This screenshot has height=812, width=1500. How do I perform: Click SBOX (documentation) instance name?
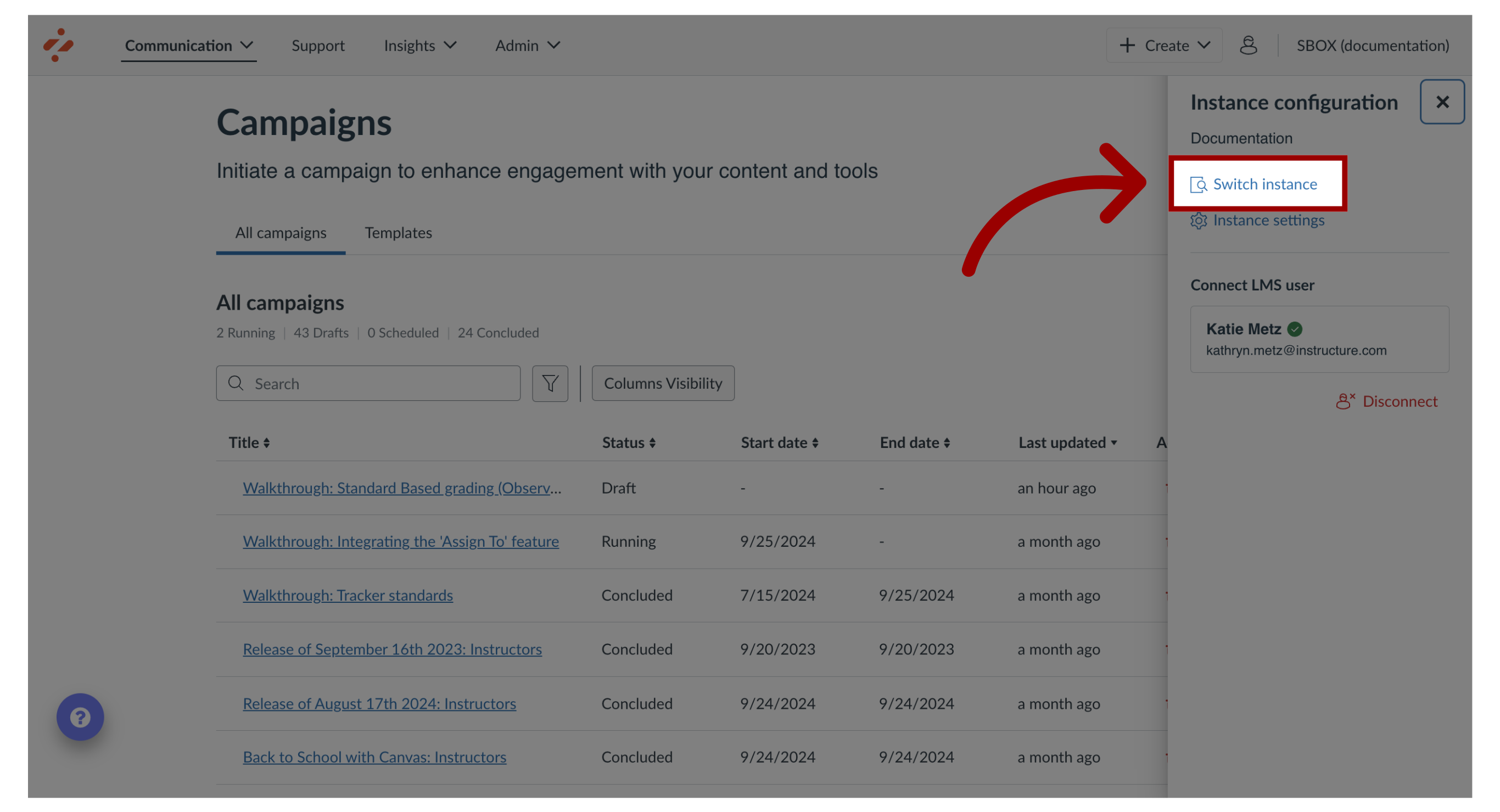click(x=1373, y=46)
